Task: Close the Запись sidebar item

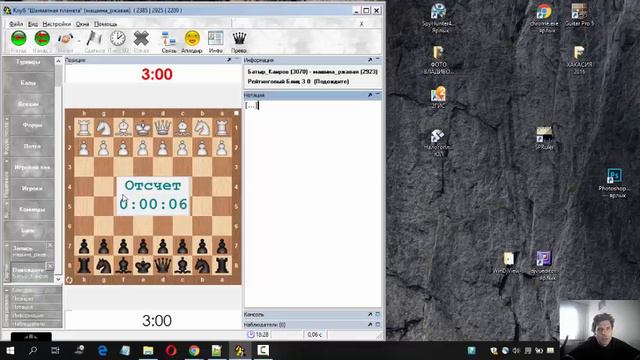Action: 50,245
